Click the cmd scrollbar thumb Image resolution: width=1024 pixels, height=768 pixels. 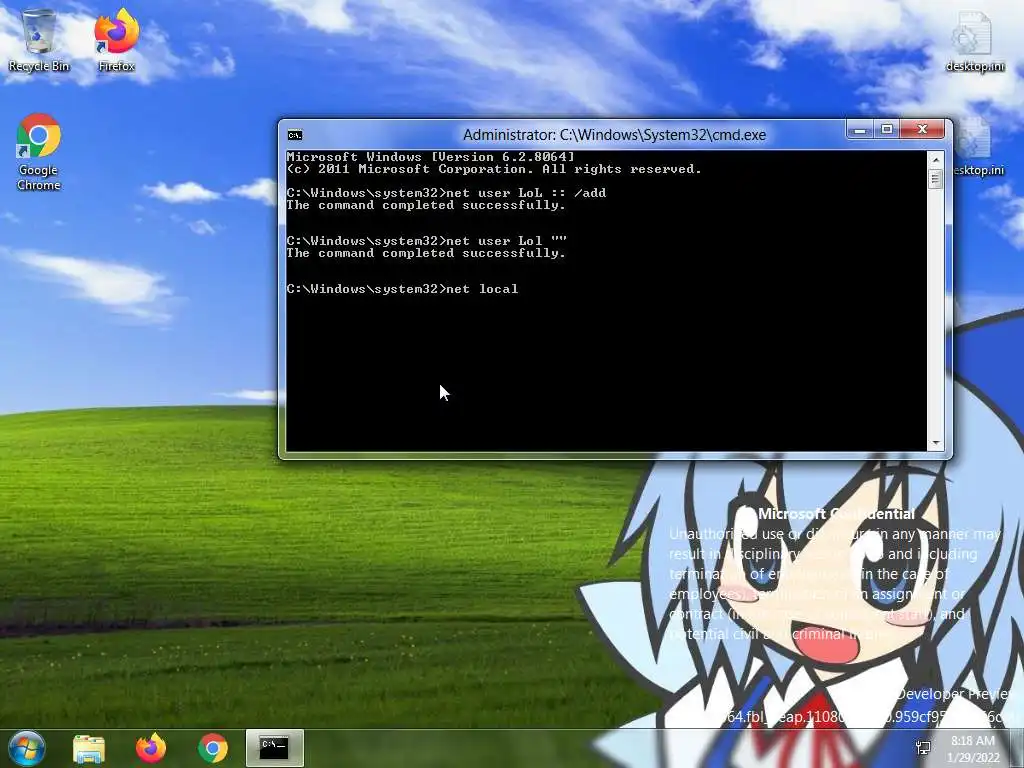[935, 179]
